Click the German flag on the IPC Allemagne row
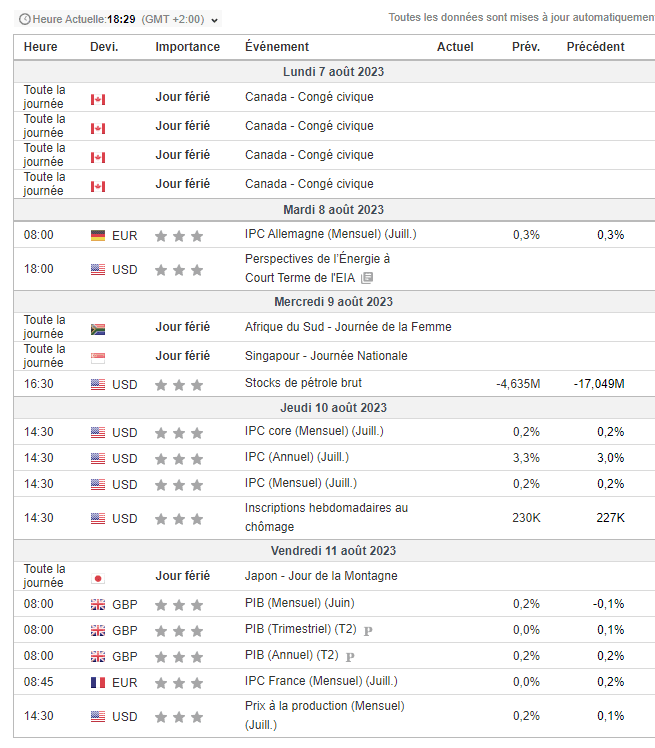The width and height of the screenshot is (655, 748). point(98,235)
